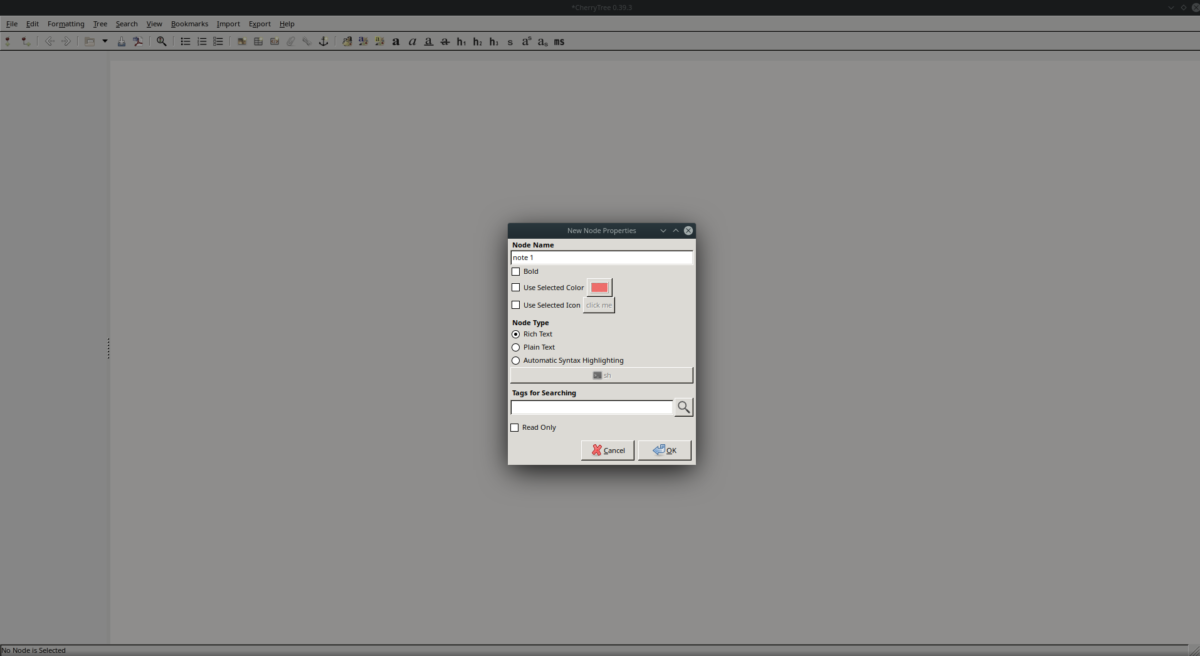The width and height of the screenshot is (1200, 656).
Task: Insert a table using the toolbar icon
Action: pyautogui.click(x=257, y=41)
